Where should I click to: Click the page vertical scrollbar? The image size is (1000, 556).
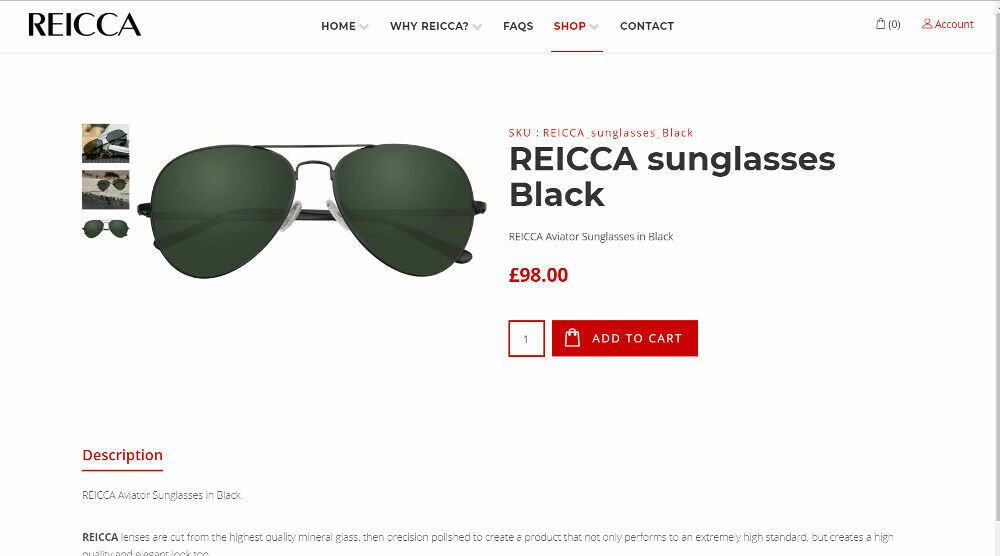coord(996,278)
